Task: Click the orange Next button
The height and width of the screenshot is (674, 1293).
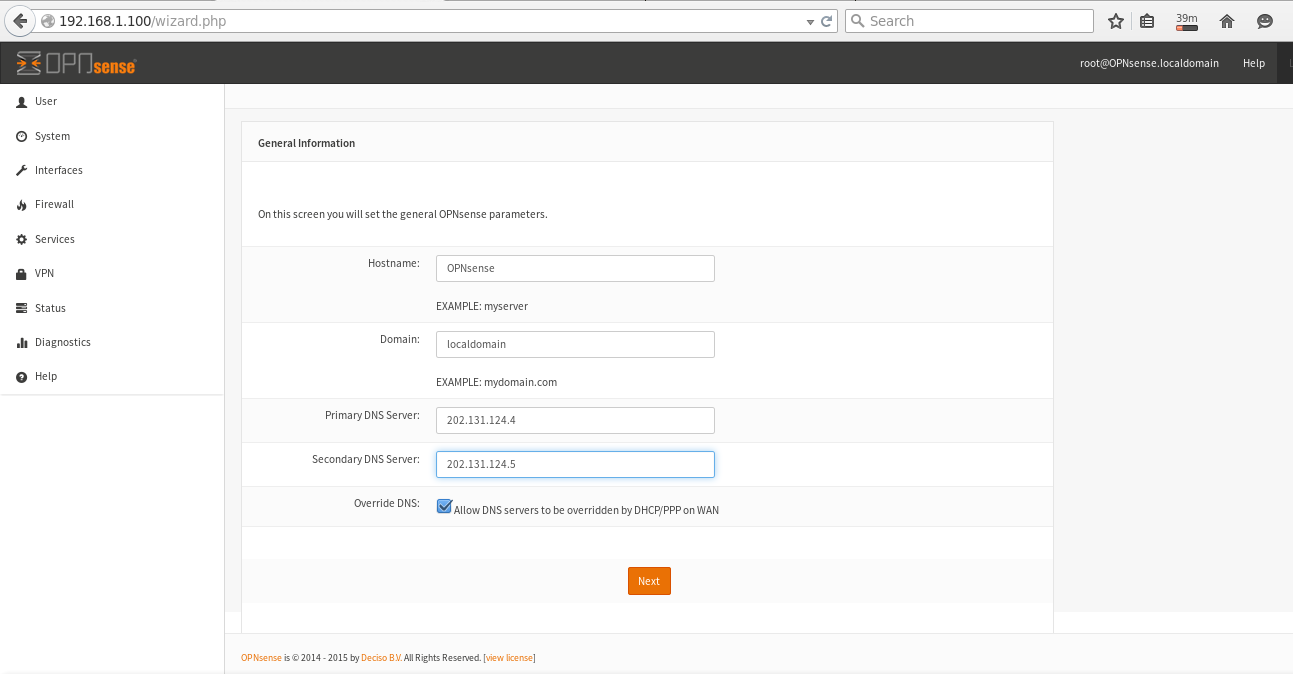Action: 649,581
